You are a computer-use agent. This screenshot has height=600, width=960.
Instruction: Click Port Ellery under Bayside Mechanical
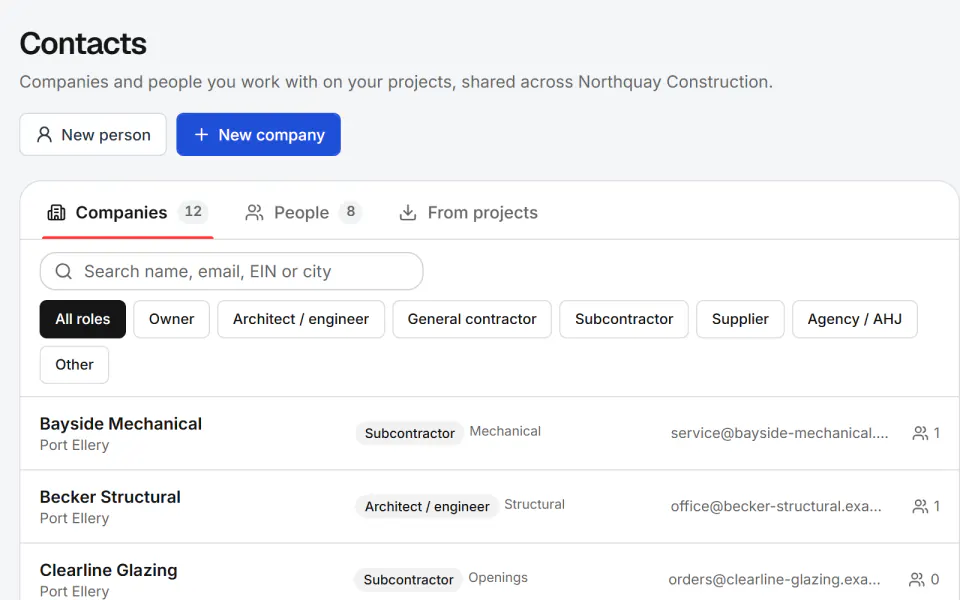point(75,445)
